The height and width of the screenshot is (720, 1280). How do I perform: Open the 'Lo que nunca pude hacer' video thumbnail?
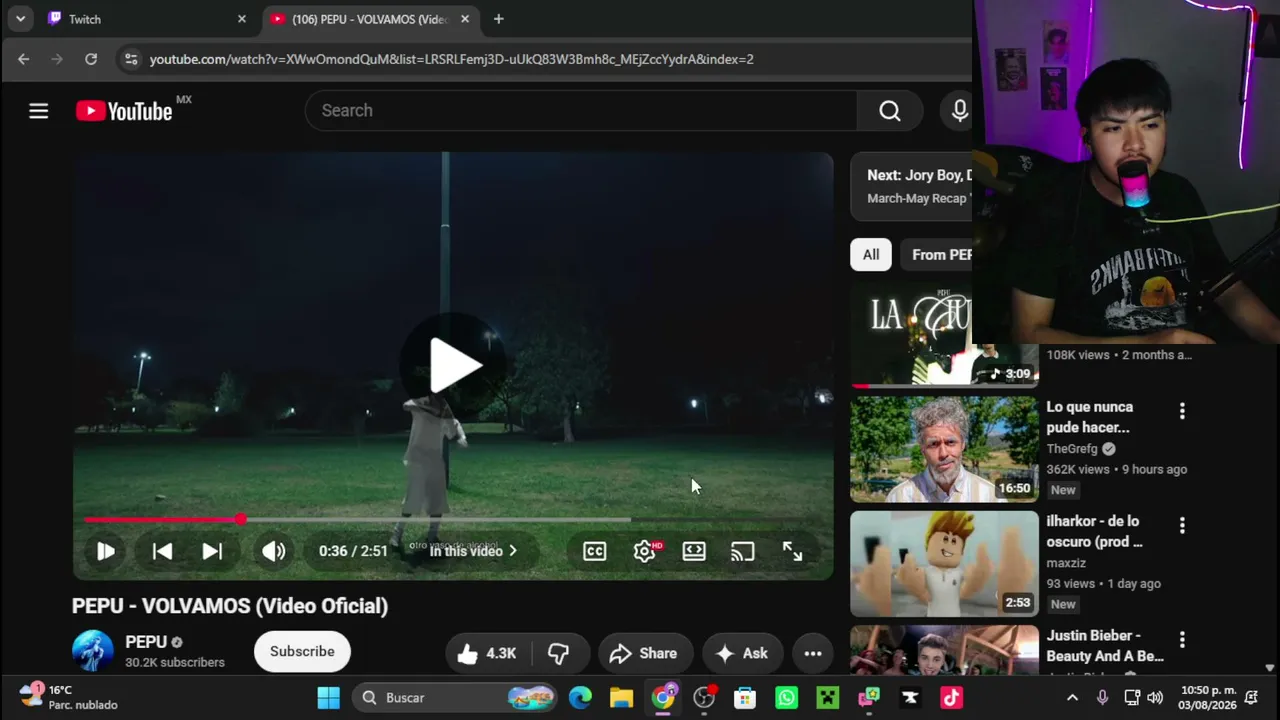[944, 450]
